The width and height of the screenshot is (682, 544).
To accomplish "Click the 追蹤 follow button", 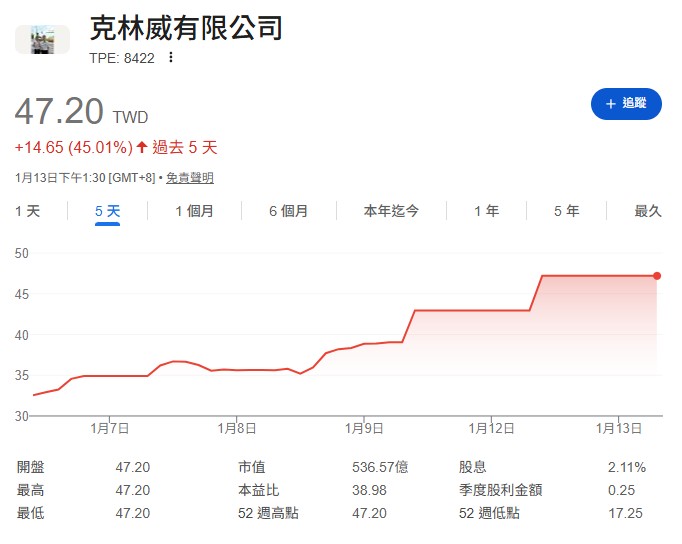I will [626, 103].
